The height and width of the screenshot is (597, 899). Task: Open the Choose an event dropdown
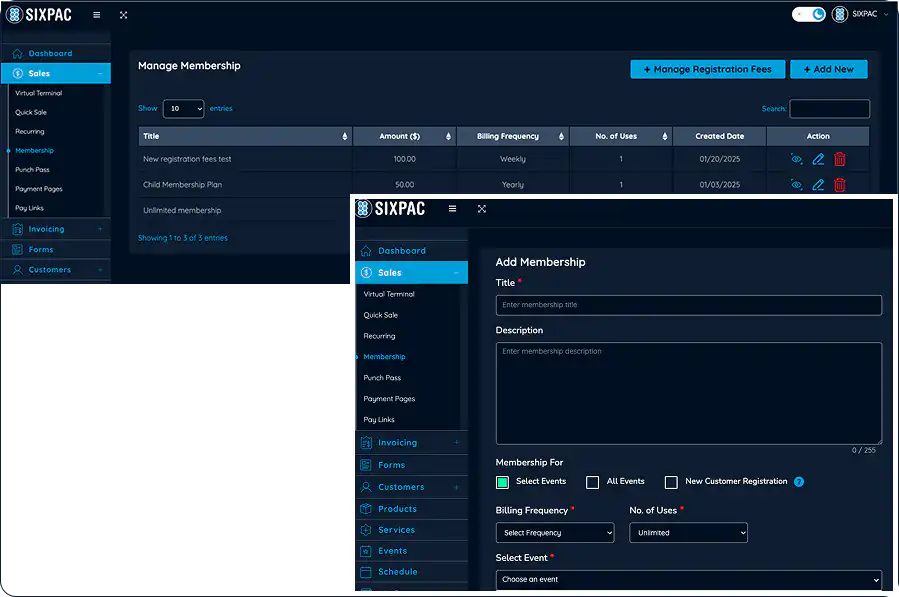[688, 579]
